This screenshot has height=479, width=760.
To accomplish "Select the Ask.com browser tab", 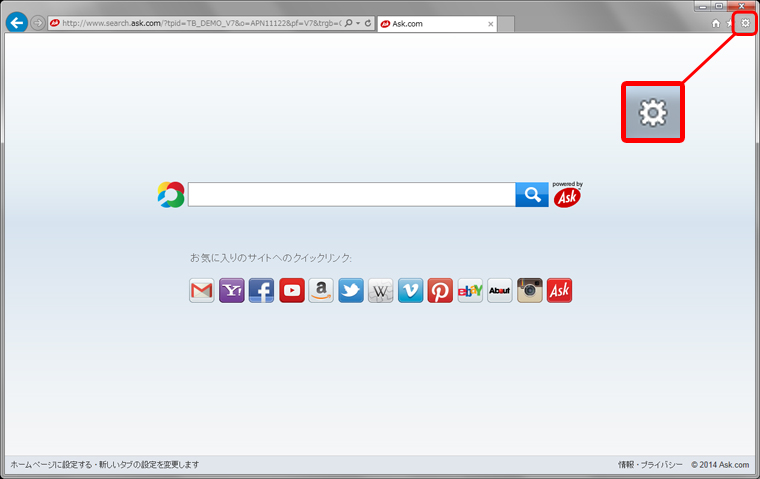I will (x=437, y=24).
